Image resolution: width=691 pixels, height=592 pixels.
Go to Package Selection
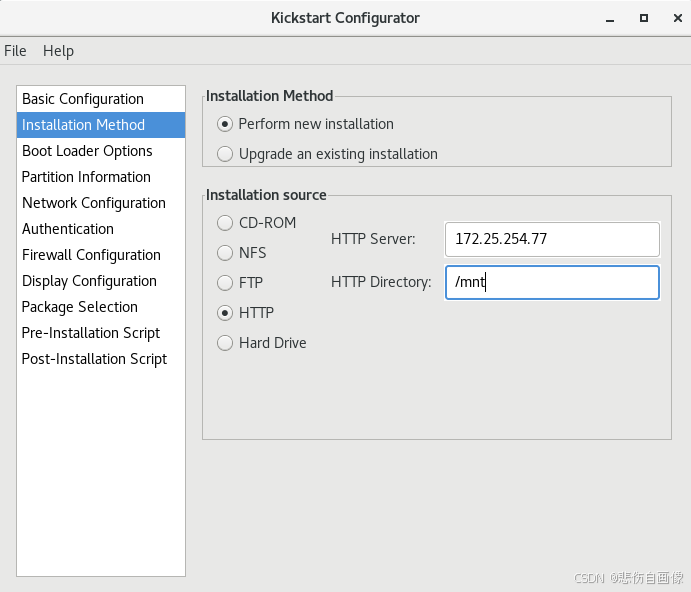(x=101, y=307)
